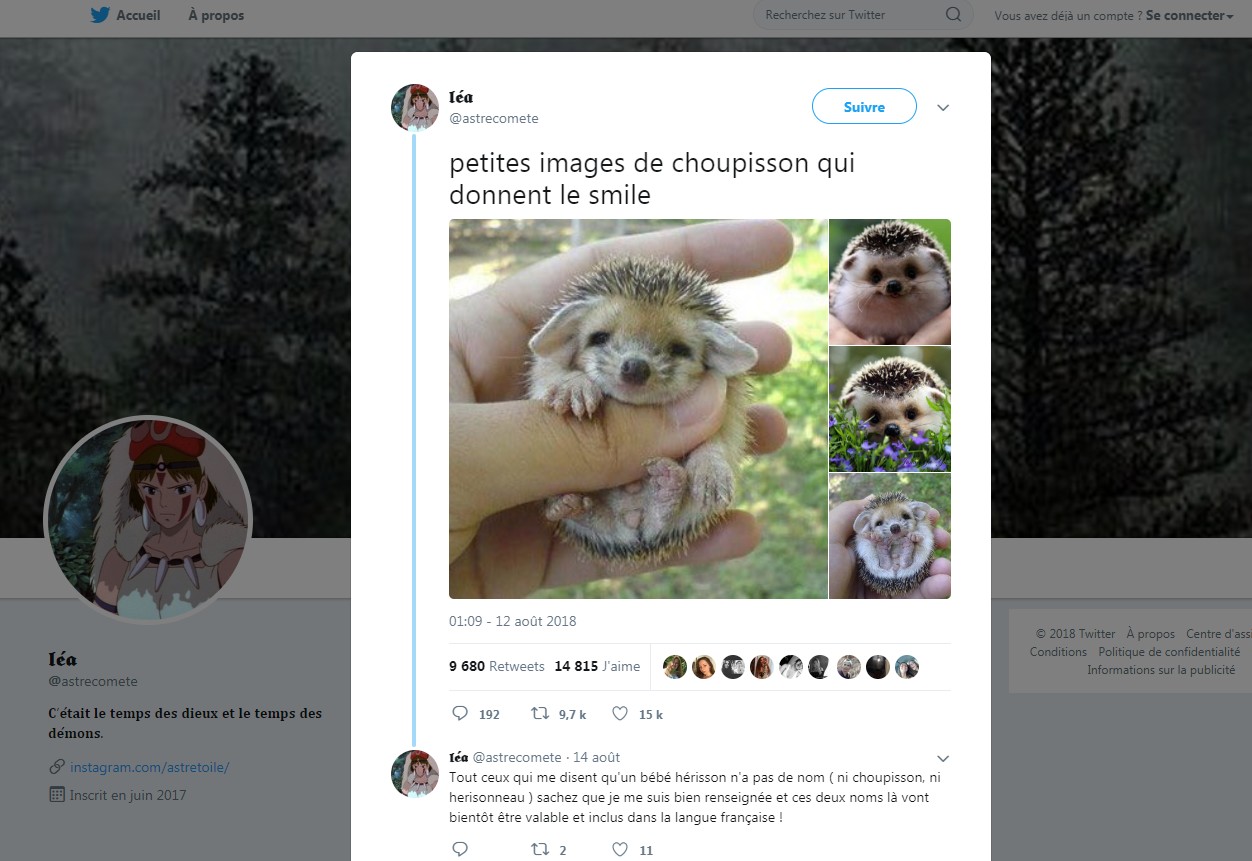Open the À propos menu item

click(x=216, y=15)
